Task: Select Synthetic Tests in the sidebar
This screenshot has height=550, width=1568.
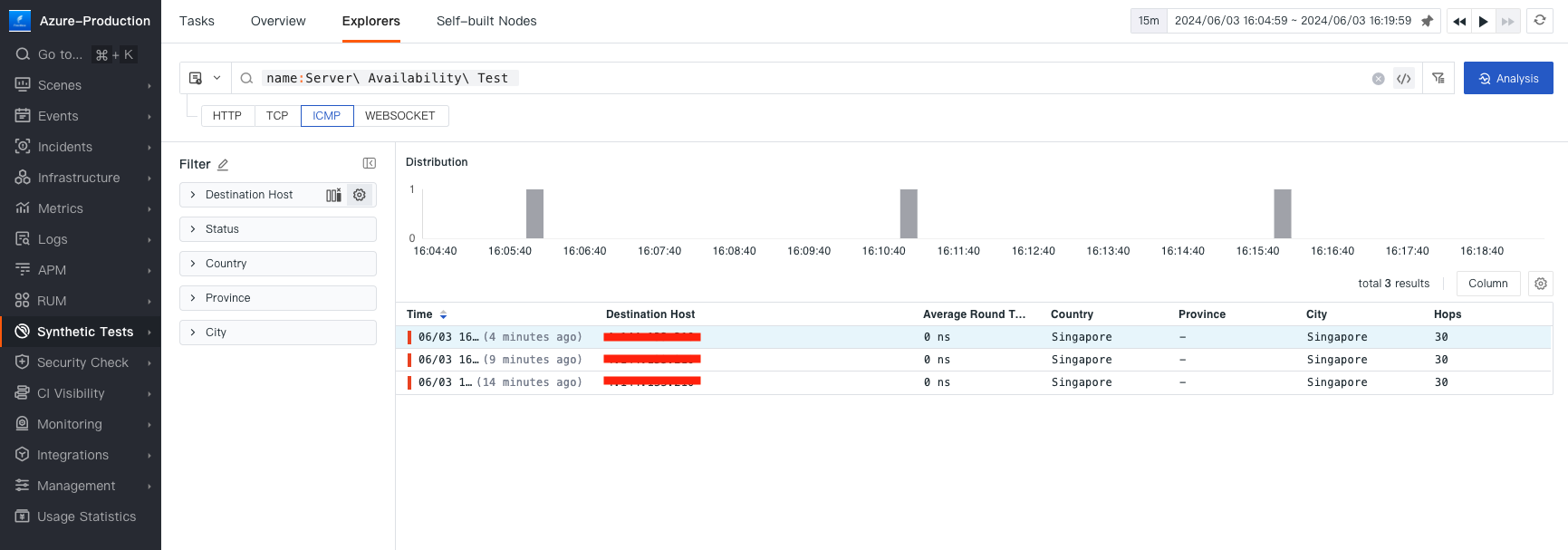Action: click(81, 332)
